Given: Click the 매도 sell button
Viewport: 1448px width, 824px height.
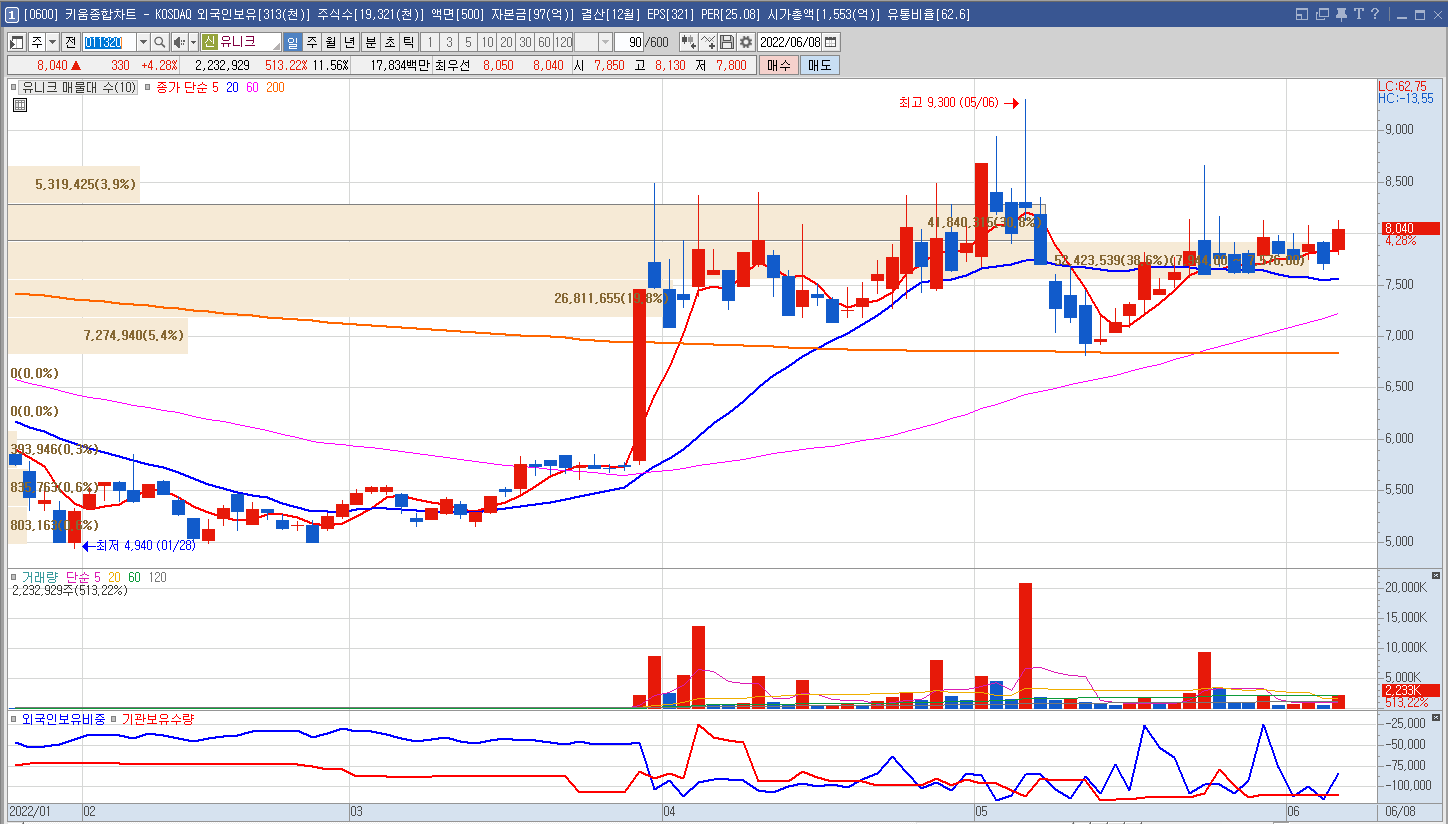Looking at the screenshot, I should (820, 65).
